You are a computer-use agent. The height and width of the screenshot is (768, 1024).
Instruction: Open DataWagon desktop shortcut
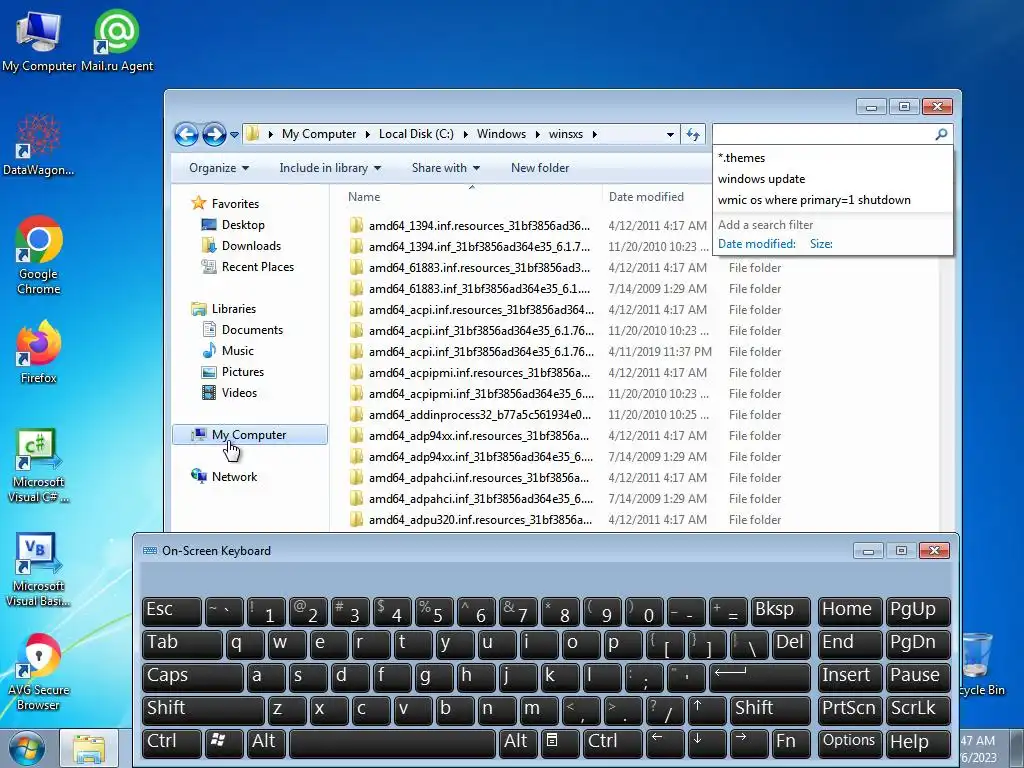[x=39, y=145]
